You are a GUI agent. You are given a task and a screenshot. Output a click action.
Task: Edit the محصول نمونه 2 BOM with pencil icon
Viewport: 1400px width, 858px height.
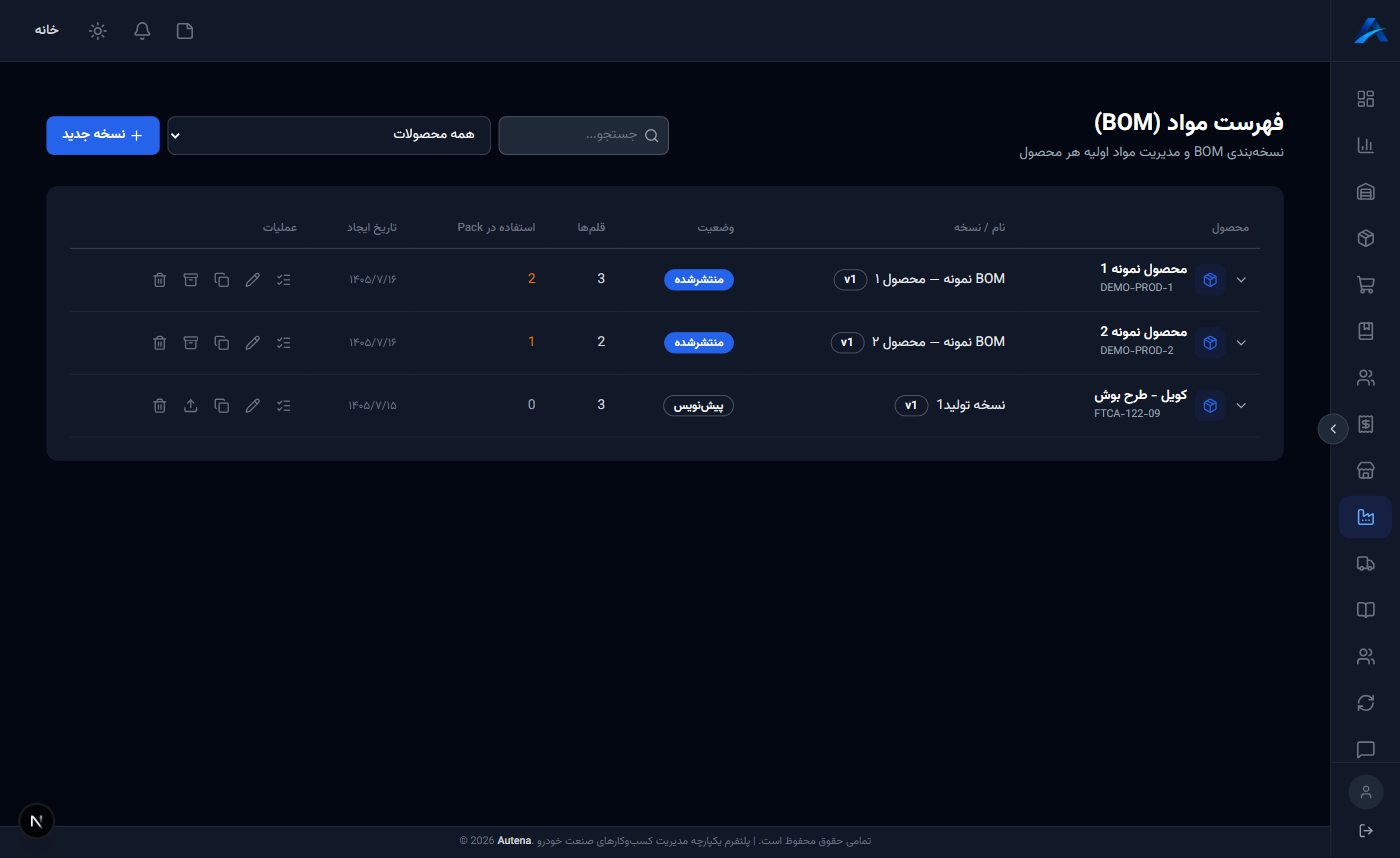click(x=253, y=343)
